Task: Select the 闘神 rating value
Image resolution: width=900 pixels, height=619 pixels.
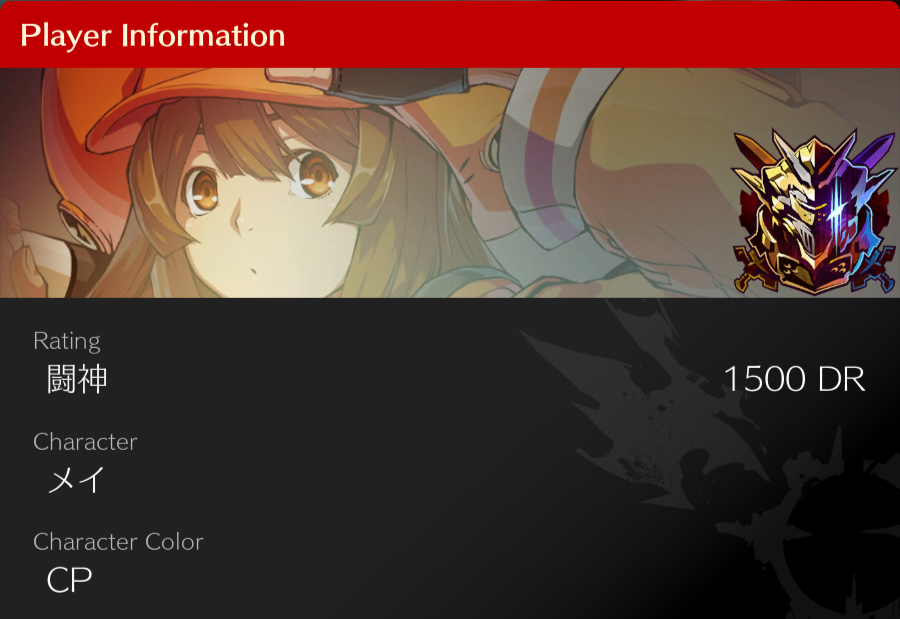Action: pyautogui.click(x=77, y=379)
